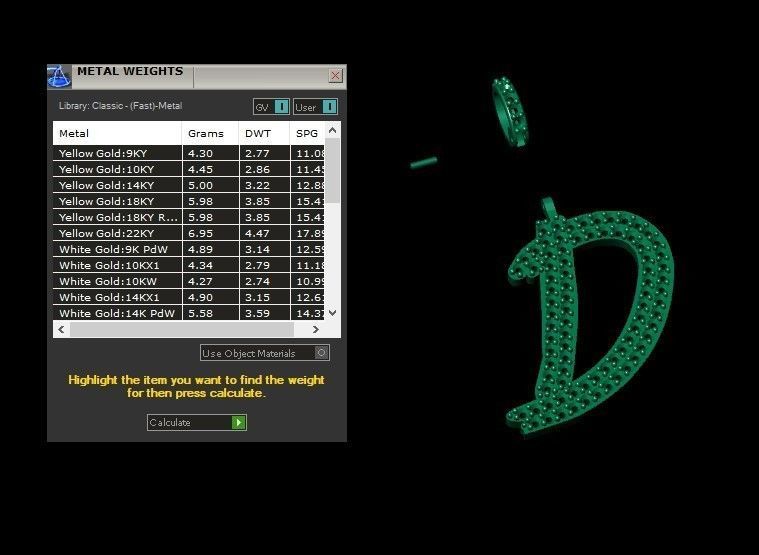Select the White Gold:10KX1 row
The width and height of the screenshot is (759, 555).
pos(189,265)
